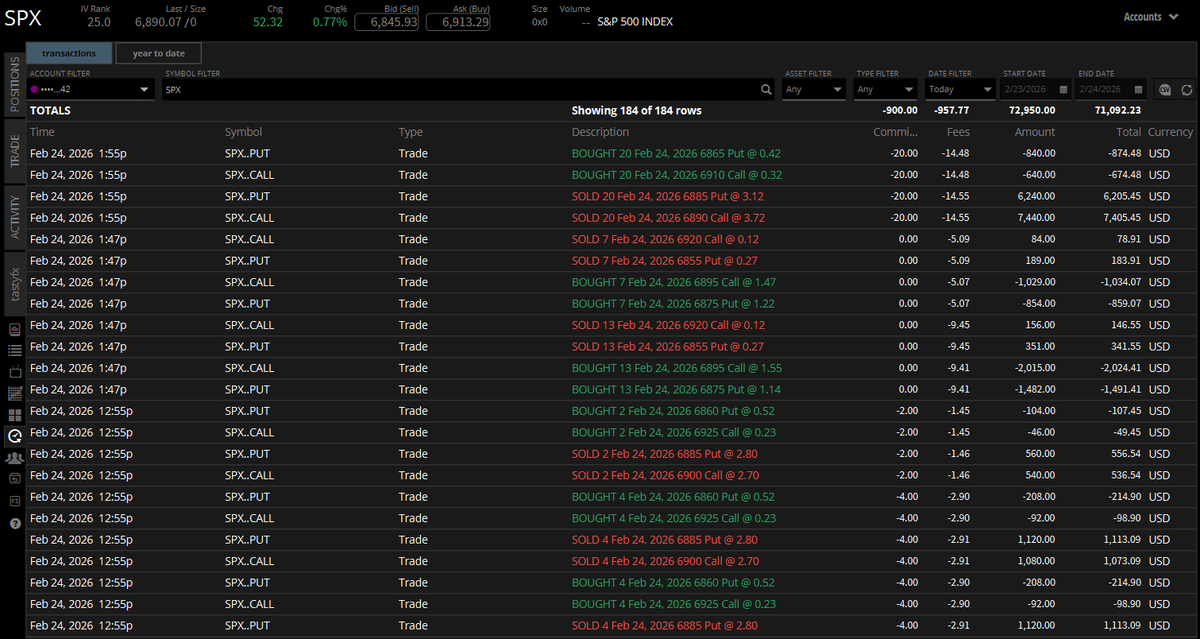Open the FZ sidebar icon

(x=15, y=501)
